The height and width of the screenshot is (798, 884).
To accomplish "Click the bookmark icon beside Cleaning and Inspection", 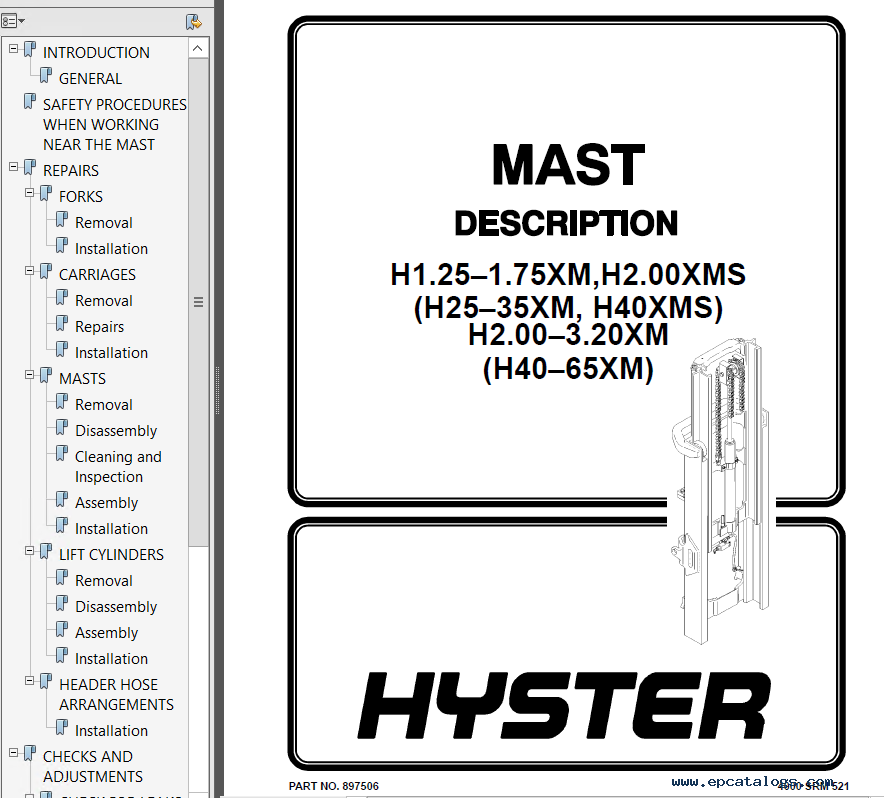I will coord(61,453).
